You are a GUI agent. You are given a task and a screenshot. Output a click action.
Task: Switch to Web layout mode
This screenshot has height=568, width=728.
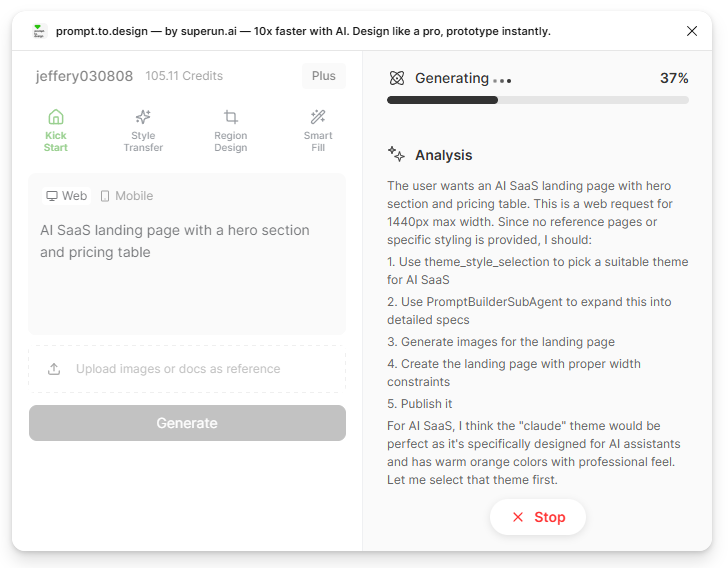pos(67,196)
